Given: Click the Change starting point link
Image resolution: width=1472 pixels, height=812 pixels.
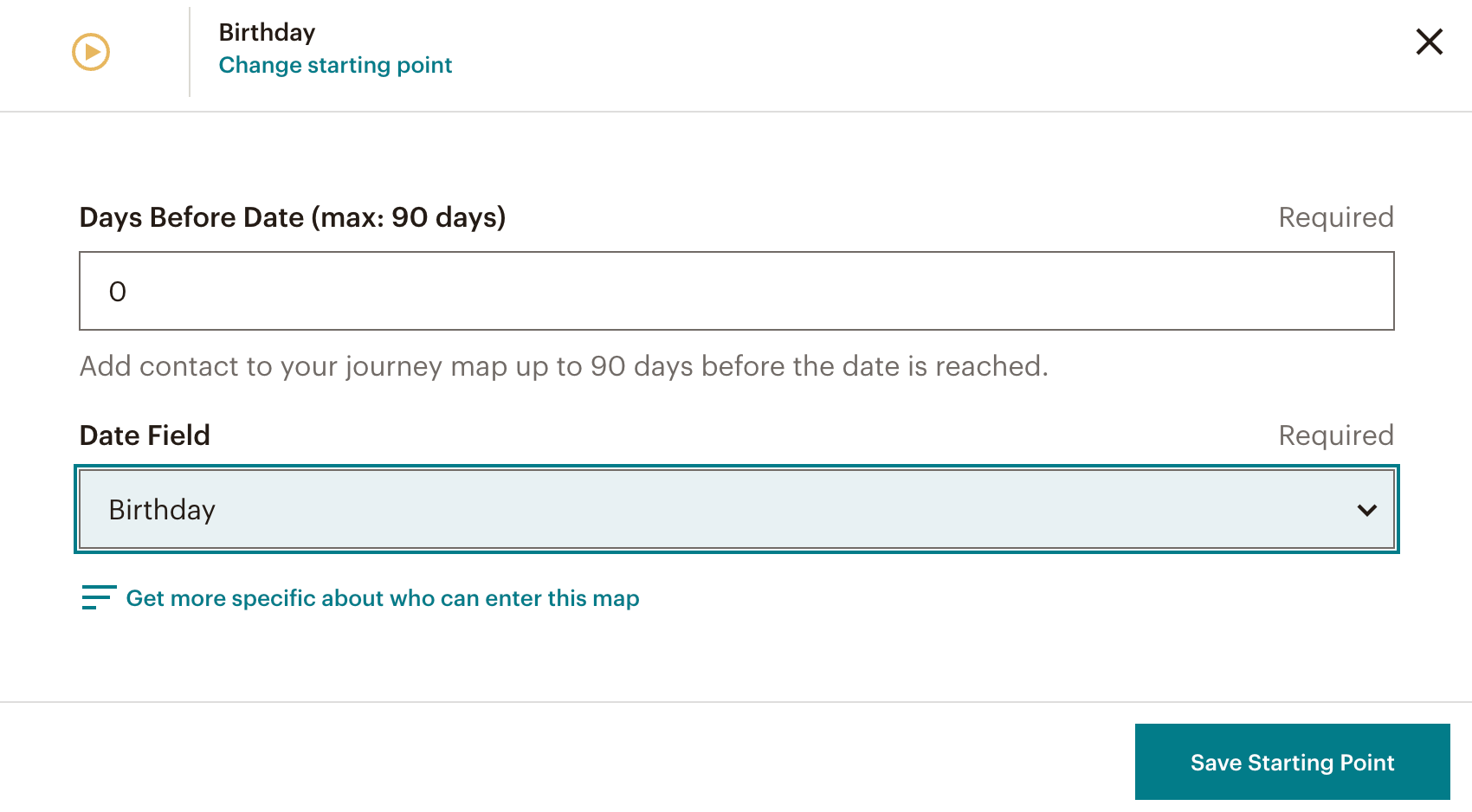Looking at the screenshot, I should [x=335, y=66].
